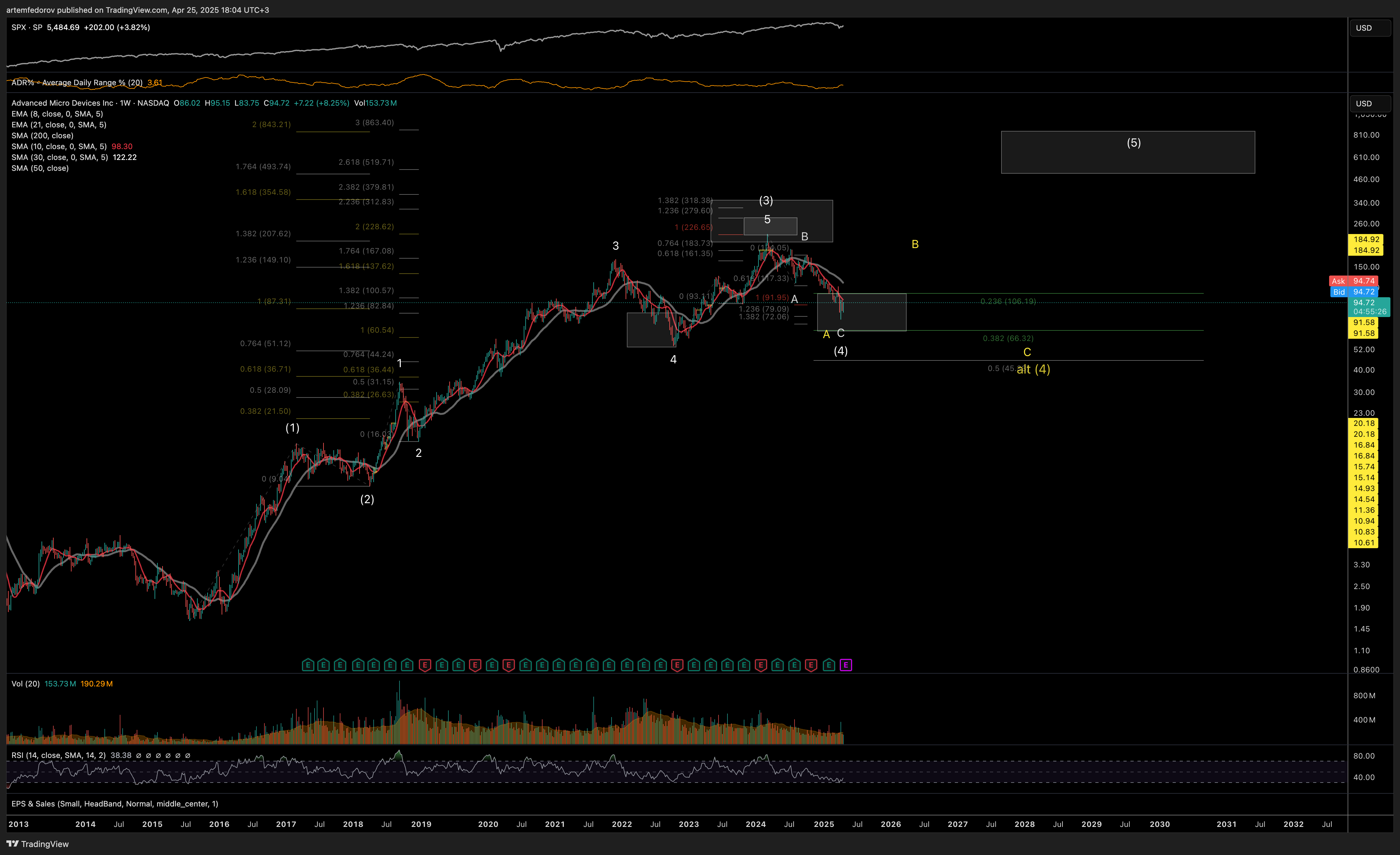Viewport: 1400px width, 855px height.
Task: Select the Ask 94.74 price label
Action: (x=1353, y=281)
